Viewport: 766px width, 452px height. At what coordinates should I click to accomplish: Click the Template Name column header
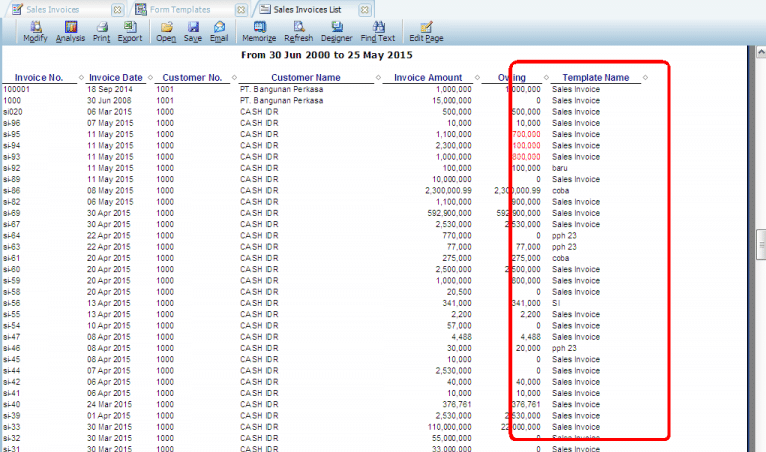click(595, 77)
